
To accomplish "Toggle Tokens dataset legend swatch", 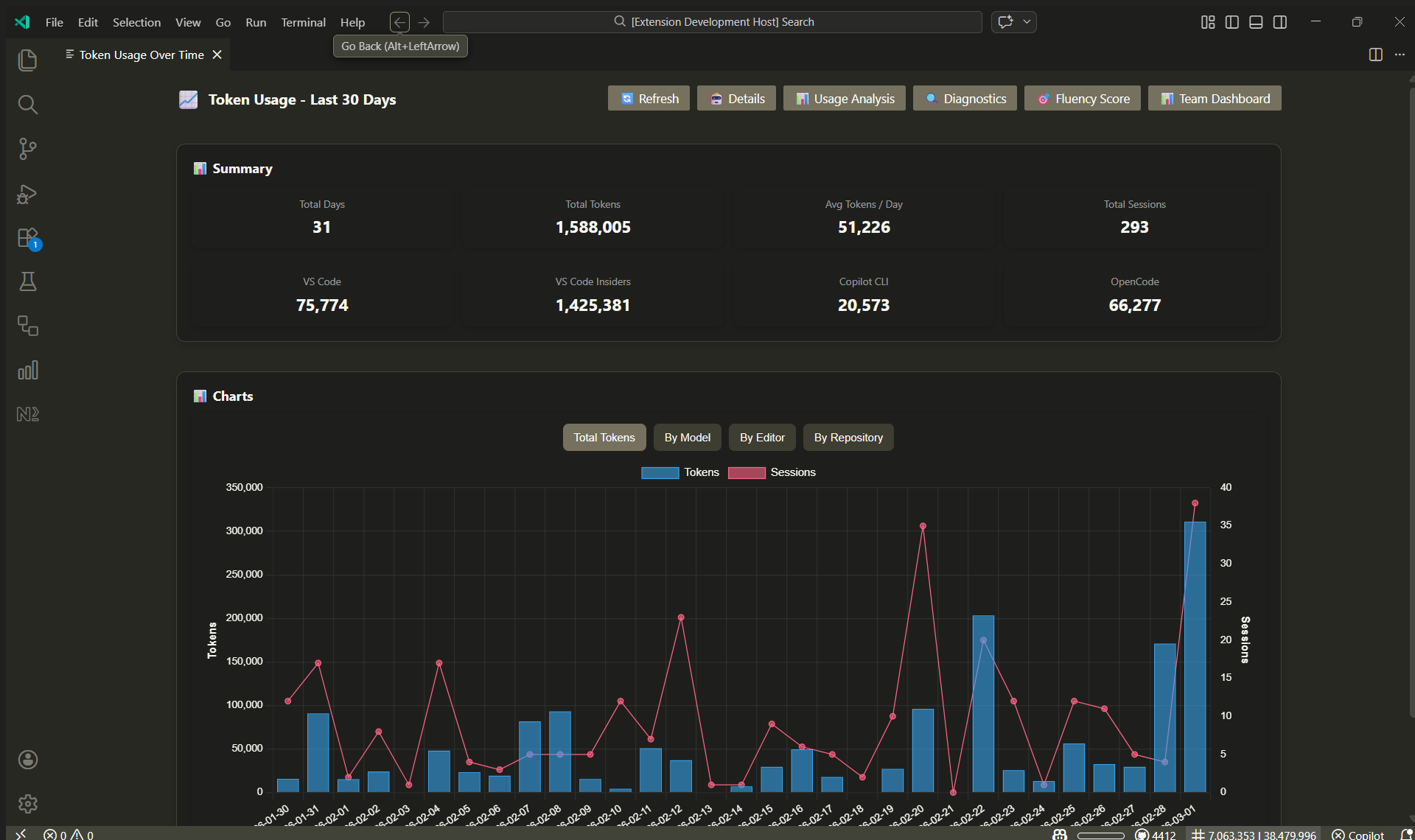I will pyautogui.click(x=660, y=473).
